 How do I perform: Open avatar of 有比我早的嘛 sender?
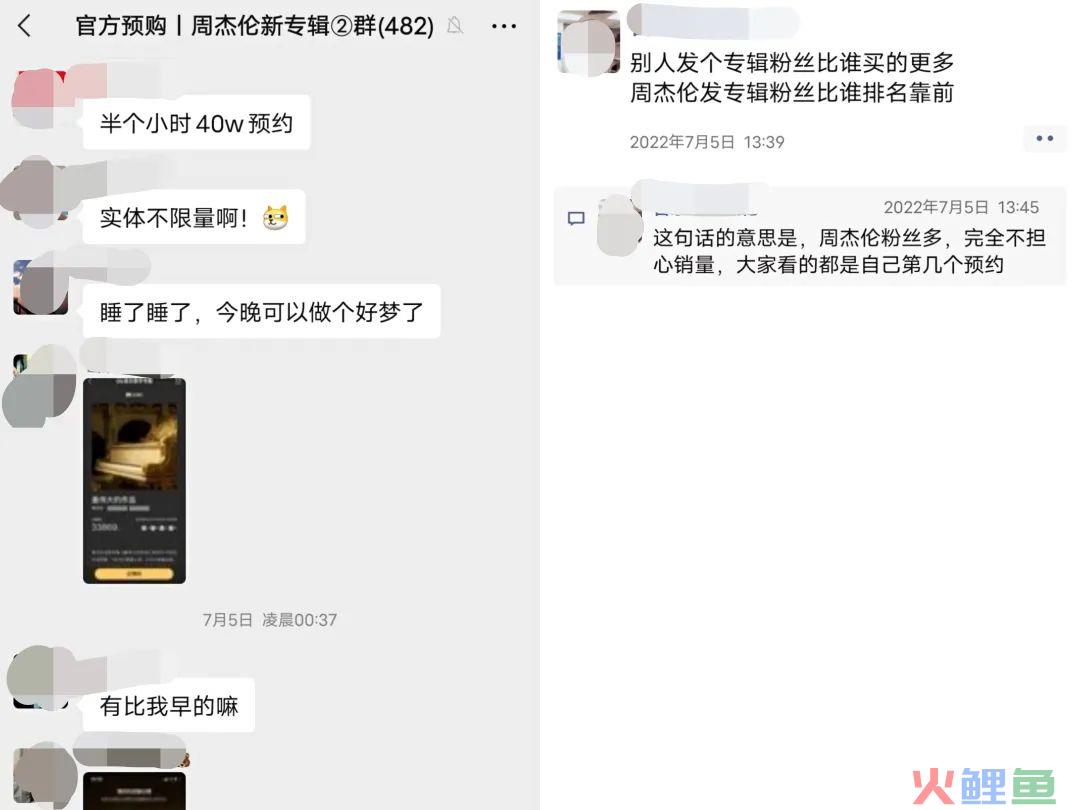click(x=40, y=678)
